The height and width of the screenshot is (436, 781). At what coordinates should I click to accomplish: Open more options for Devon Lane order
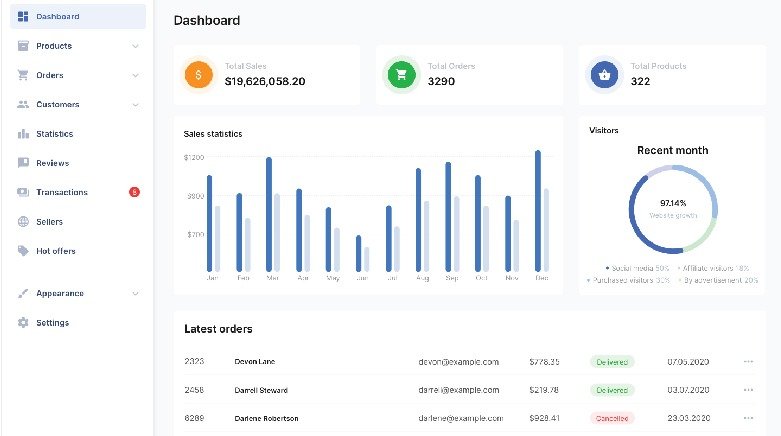coord(748,361)
